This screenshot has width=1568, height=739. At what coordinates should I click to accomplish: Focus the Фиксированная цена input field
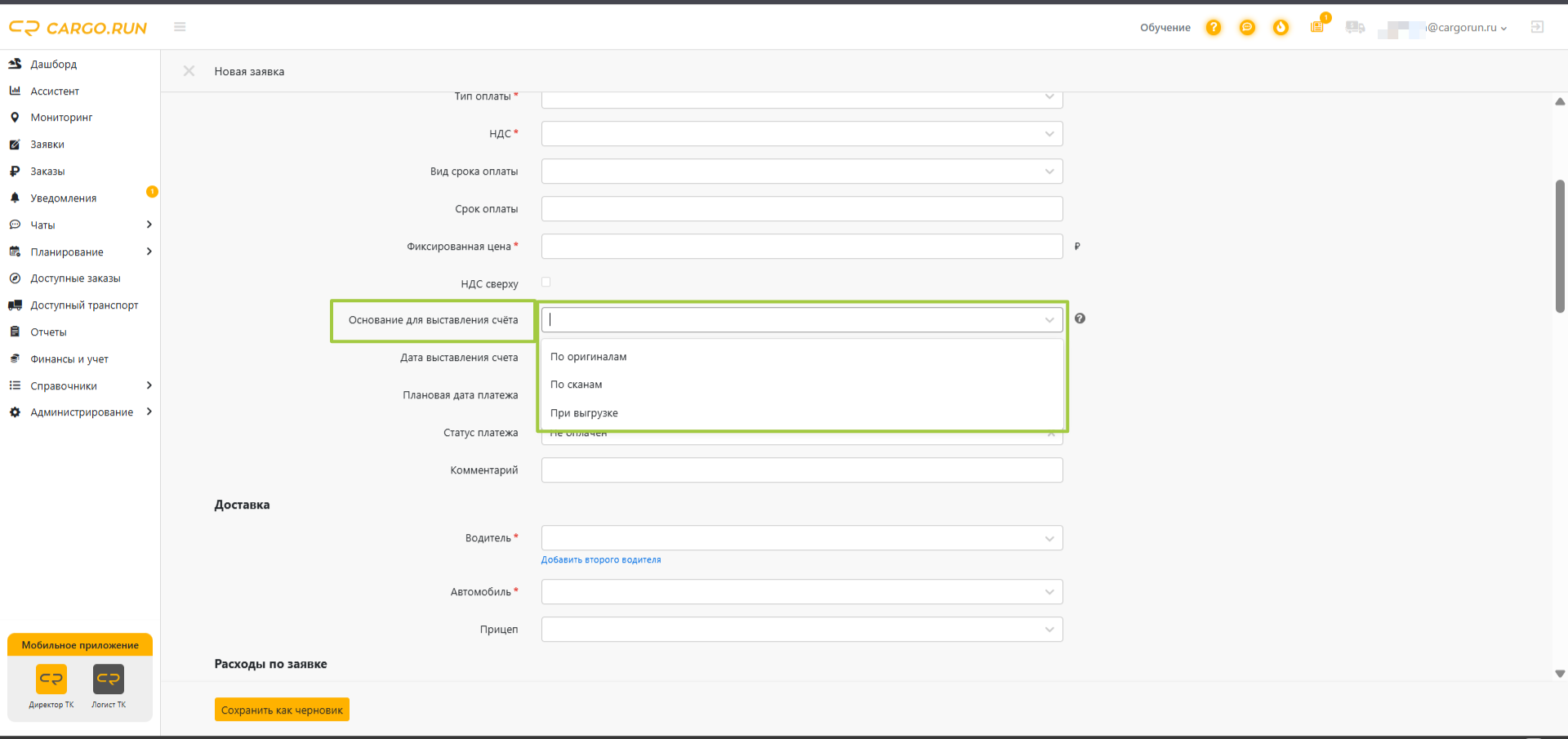[x=802, y=247]
